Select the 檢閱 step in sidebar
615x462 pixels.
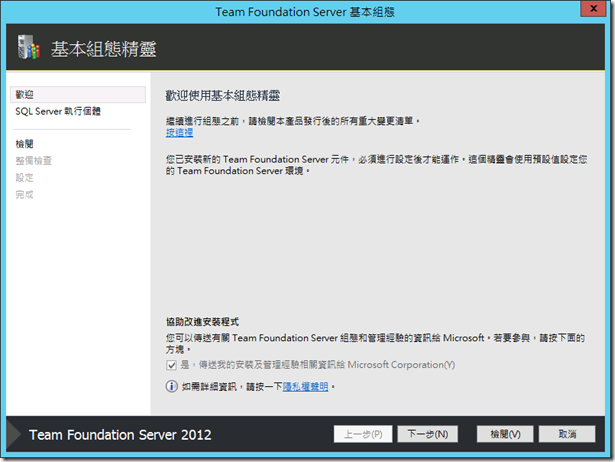pyautogui.click(x=24, y=144)
